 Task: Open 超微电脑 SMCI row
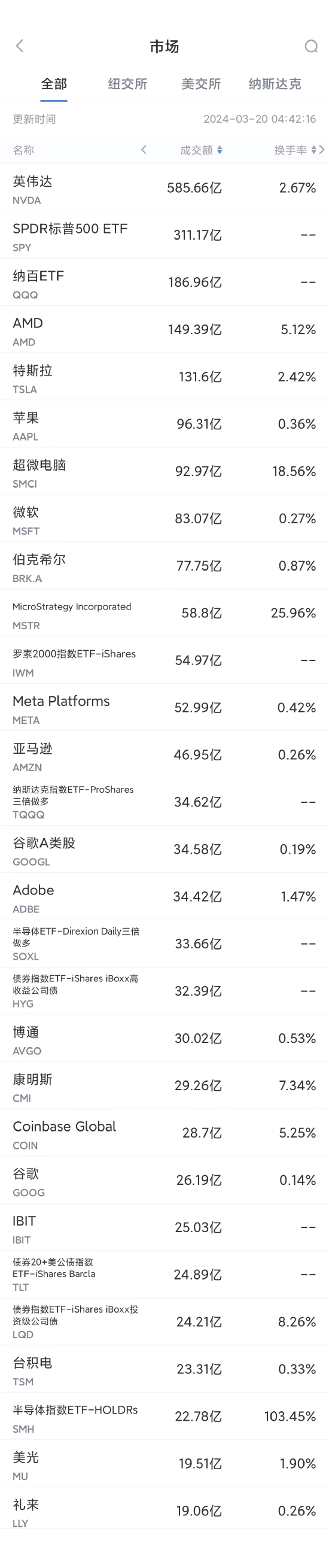point(164,471)
